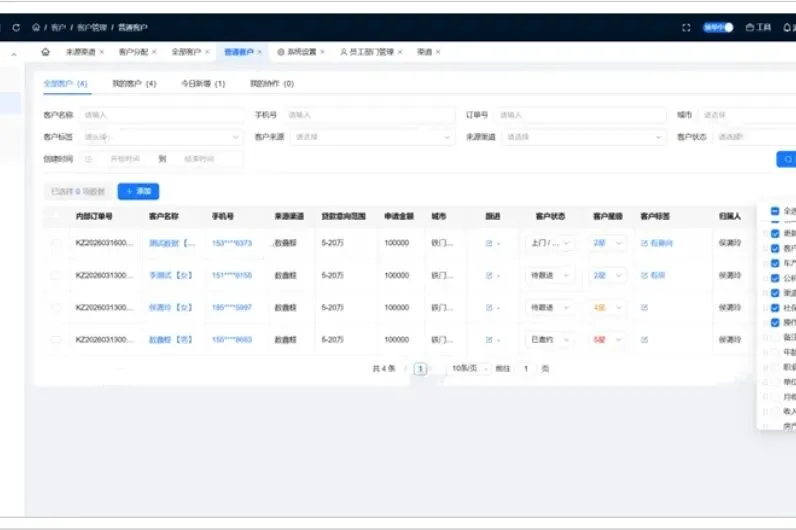Open the 今日新增 (1) sub-tab
The height and width of the screenshot is (530, 796).
click(203, 83)
